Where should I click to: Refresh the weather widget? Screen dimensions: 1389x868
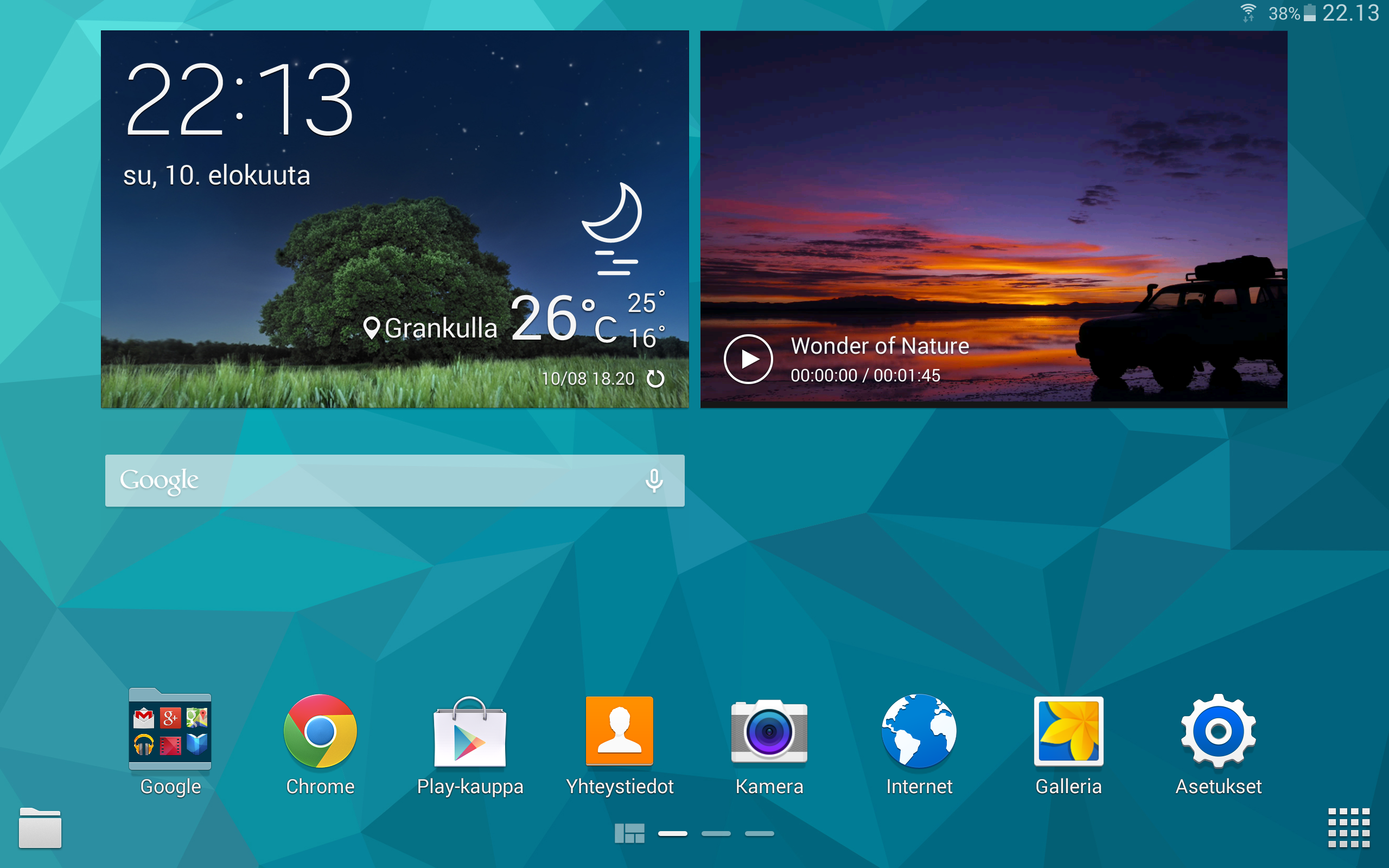tap(655, 379)
